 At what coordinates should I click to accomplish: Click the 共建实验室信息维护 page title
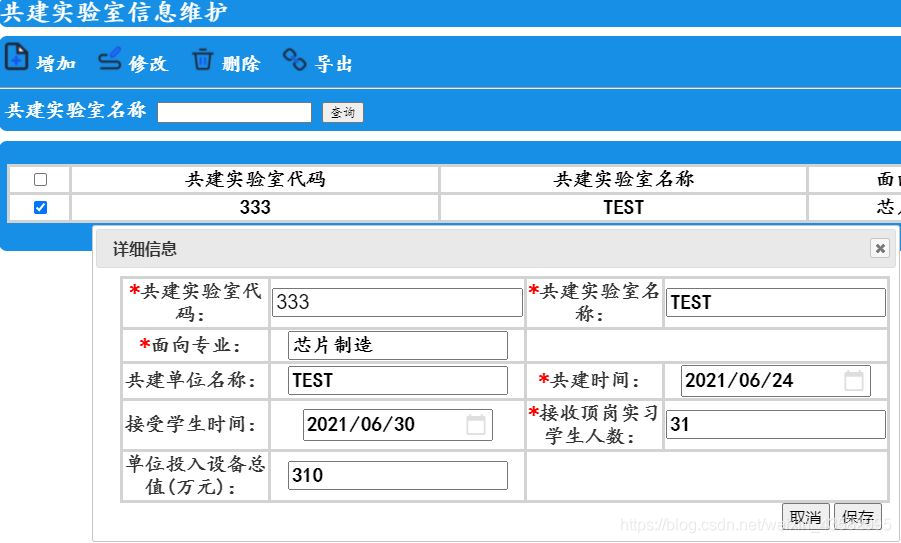point(114,12)
